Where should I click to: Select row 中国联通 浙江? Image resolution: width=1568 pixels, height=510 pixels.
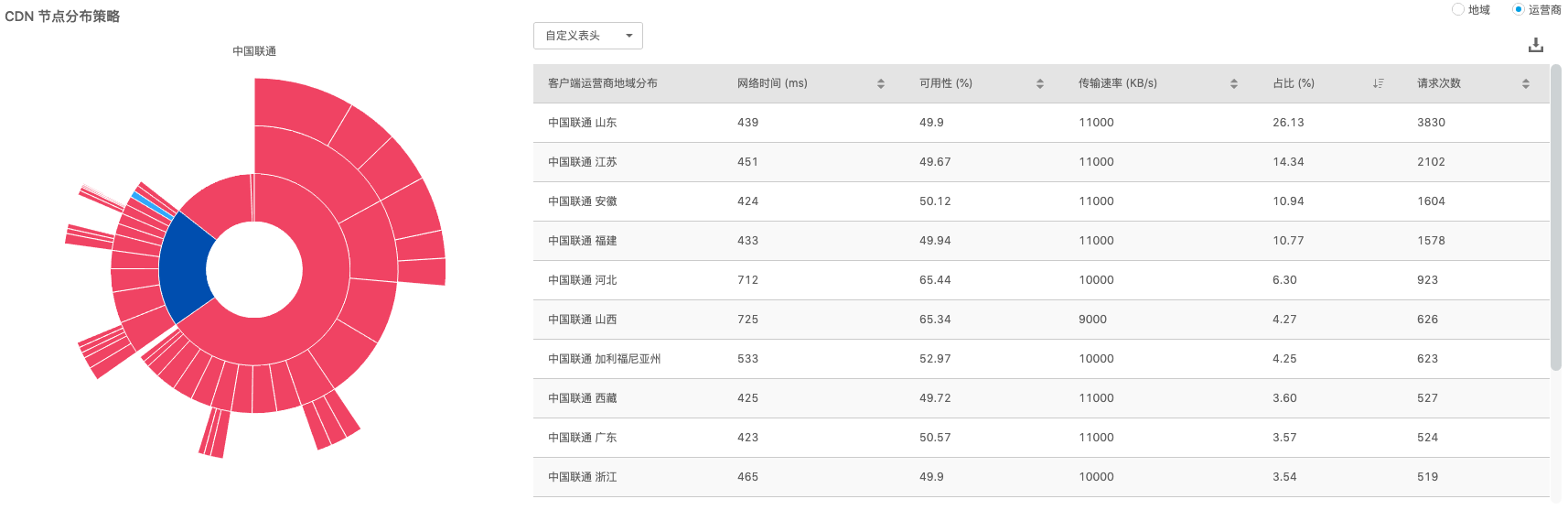pos(1041,477)
